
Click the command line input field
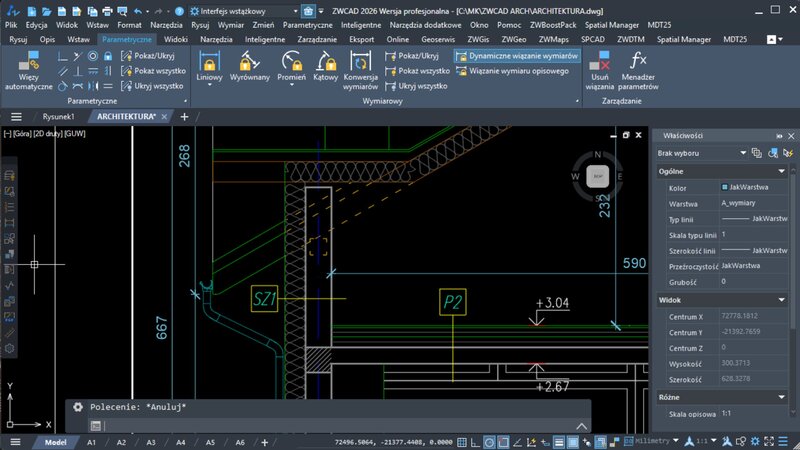coord(339,426)
